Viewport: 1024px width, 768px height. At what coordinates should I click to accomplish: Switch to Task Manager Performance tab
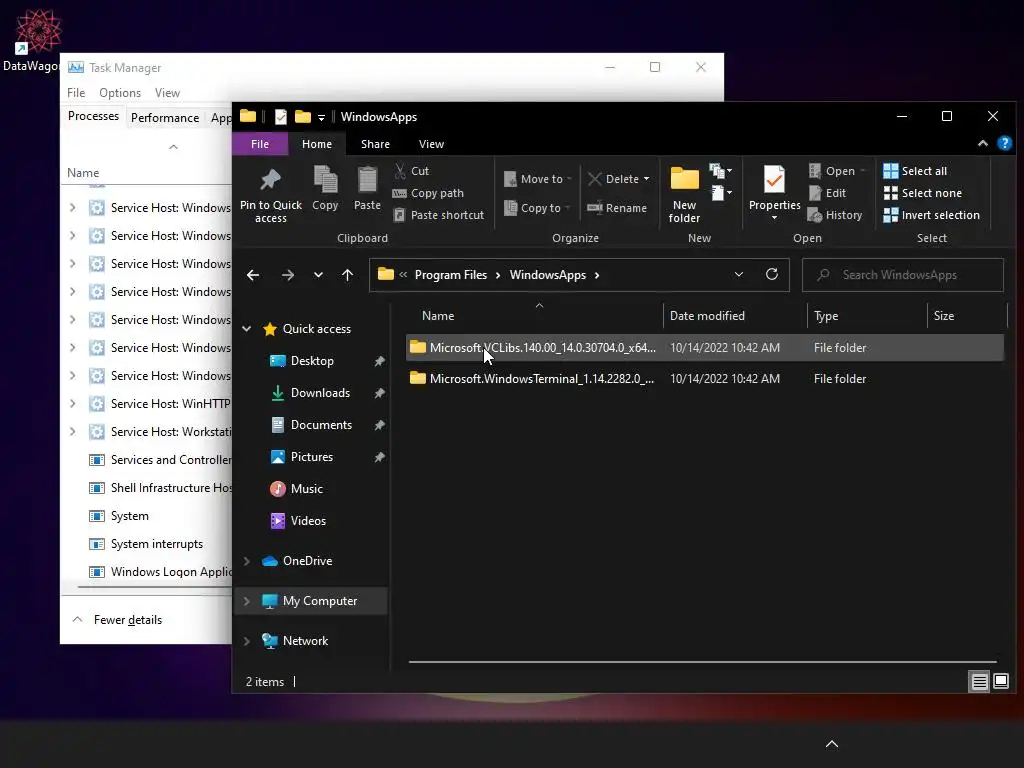click(165, 118)
